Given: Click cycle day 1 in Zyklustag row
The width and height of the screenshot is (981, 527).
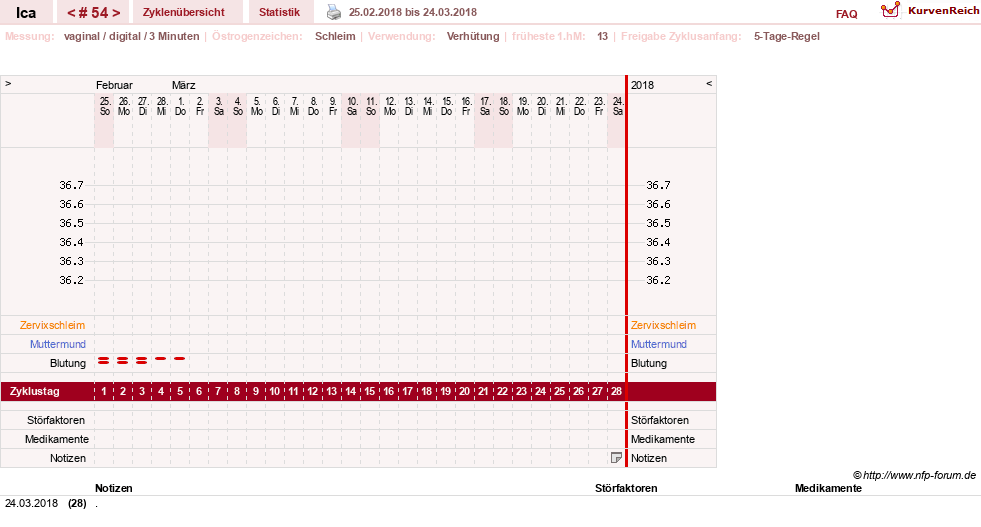Looking at the screenshot, I should (104, 391).
